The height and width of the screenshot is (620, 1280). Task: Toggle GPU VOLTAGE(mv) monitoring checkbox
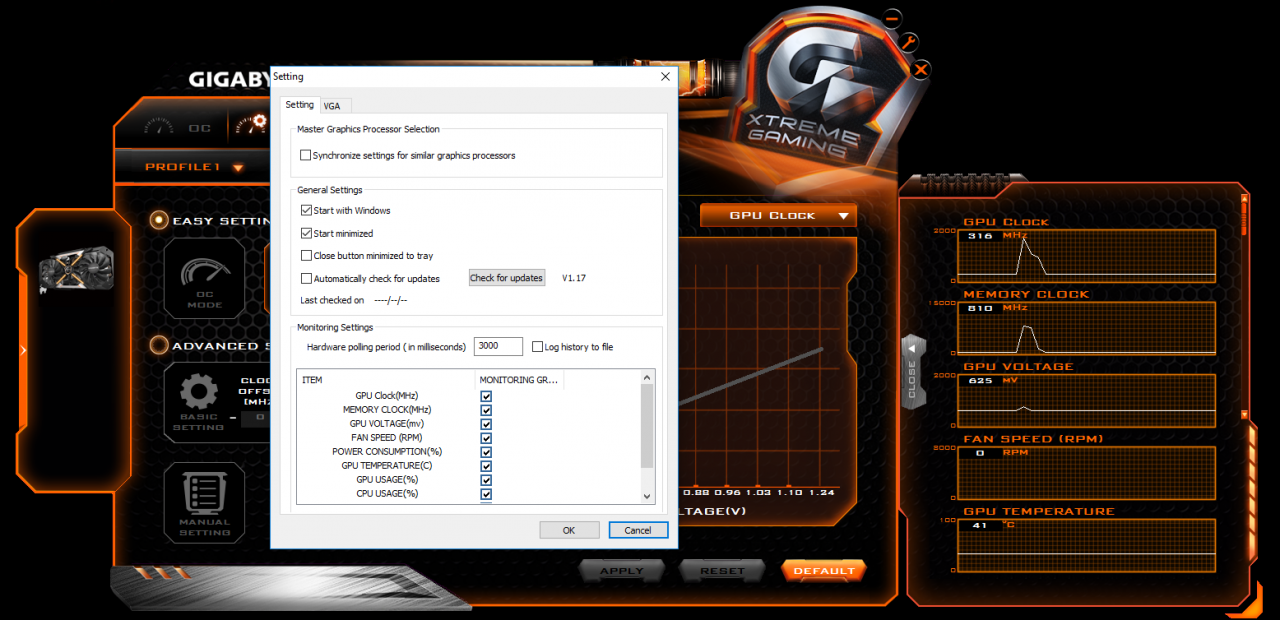[x=486, y=424]
